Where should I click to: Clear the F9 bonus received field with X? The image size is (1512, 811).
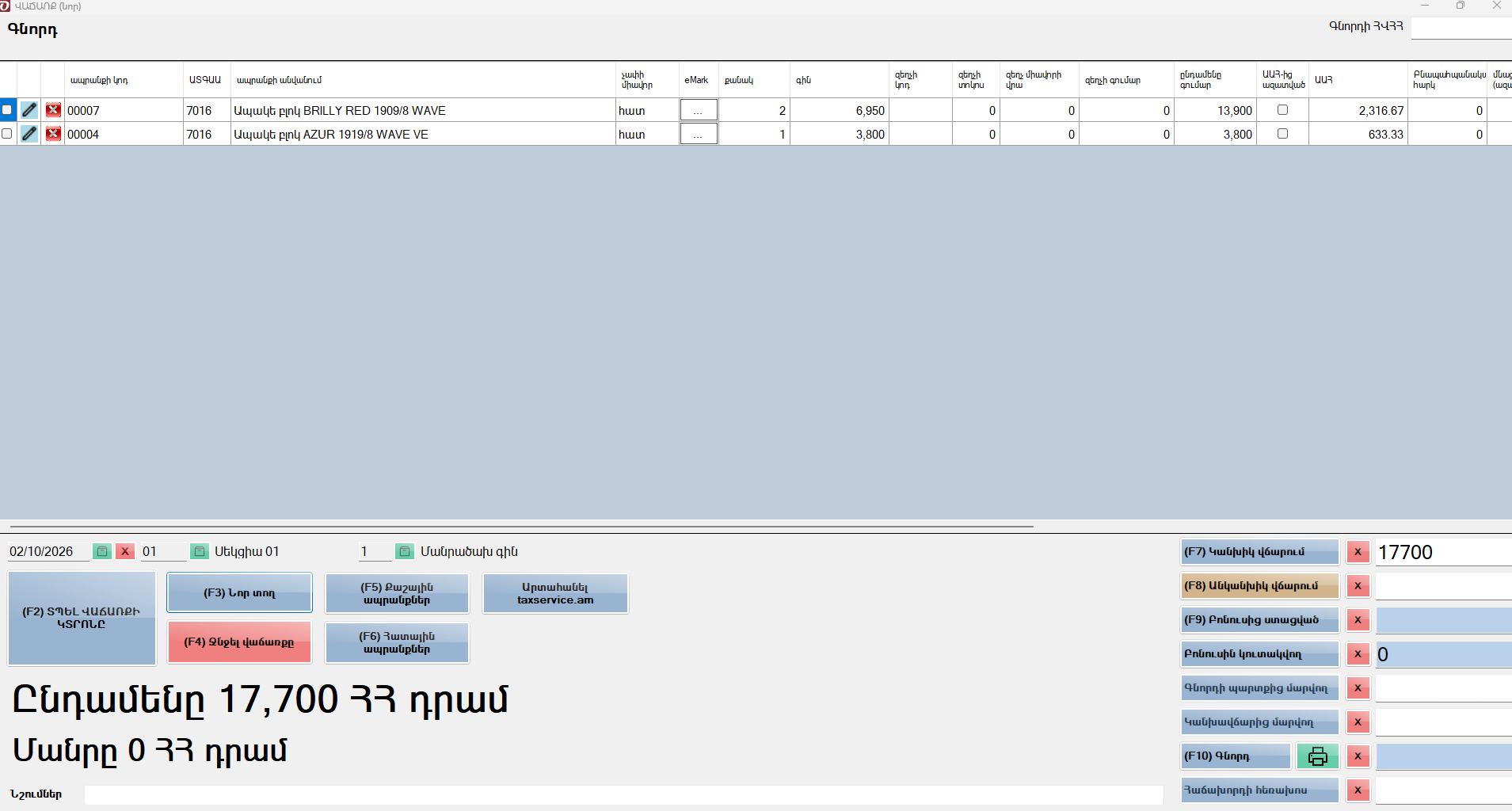pyautogui.click(x=1358, y=620)
